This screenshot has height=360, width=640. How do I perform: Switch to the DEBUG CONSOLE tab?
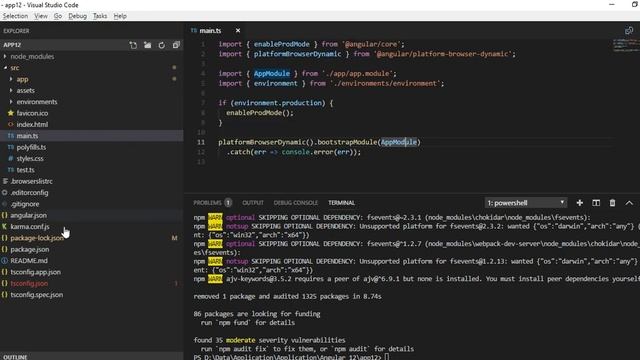tap(296, 203)
